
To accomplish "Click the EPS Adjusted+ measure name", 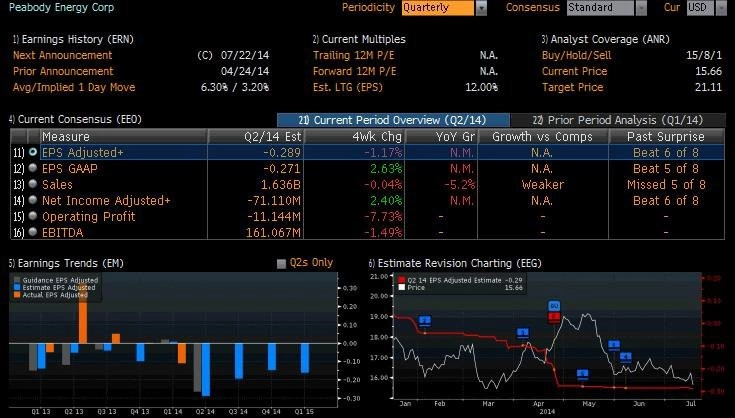I will (82, 152).
